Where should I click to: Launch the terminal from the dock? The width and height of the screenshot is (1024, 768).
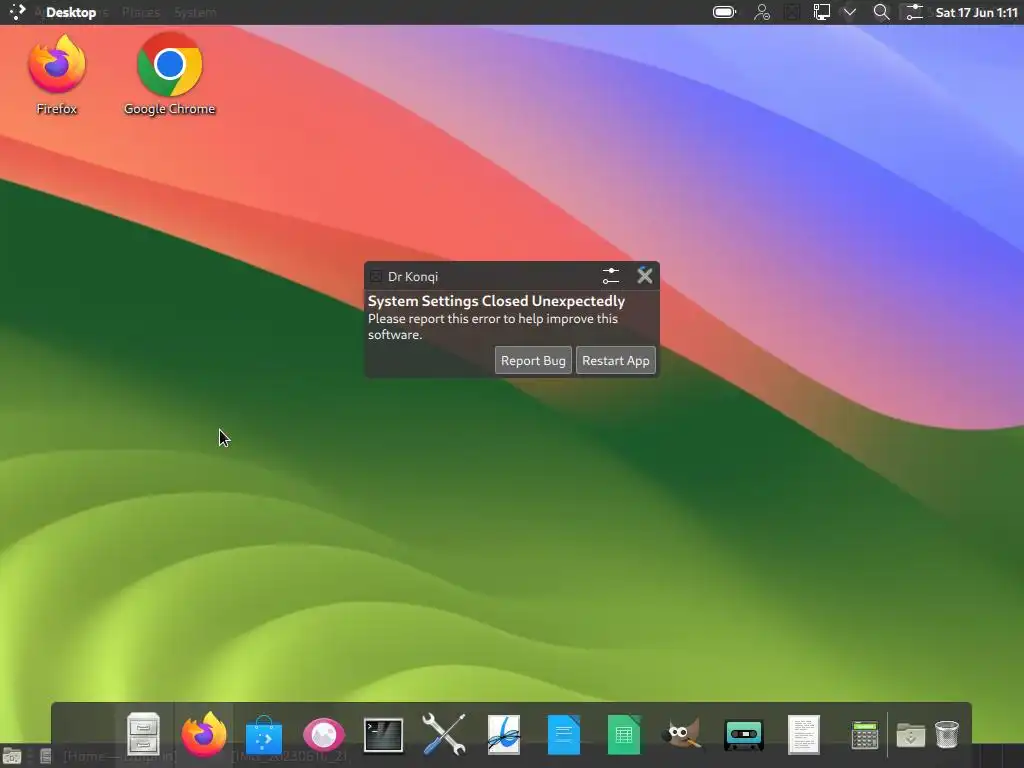pos(383,735)
